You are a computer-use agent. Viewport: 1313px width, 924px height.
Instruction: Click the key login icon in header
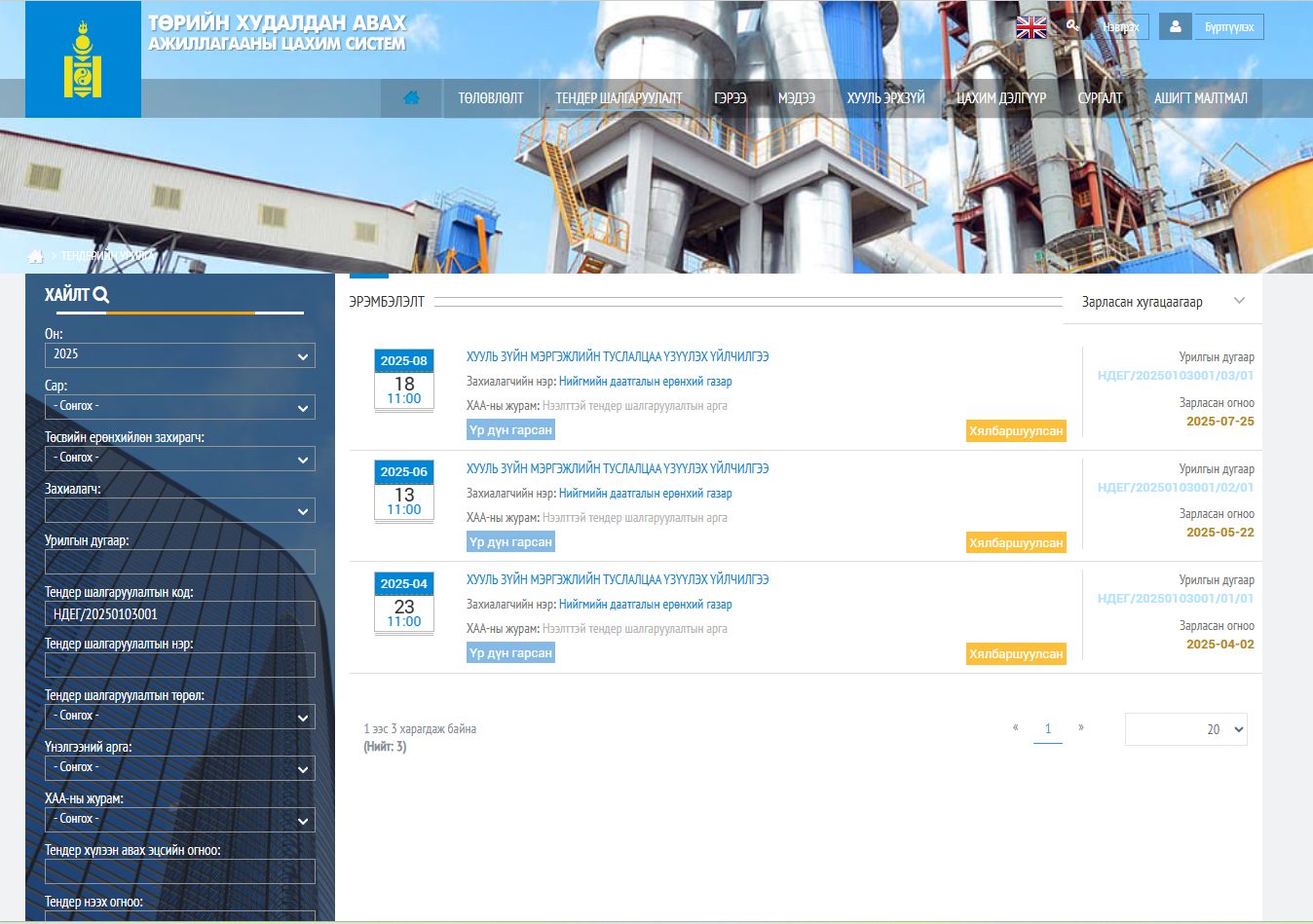[1072, 26]
